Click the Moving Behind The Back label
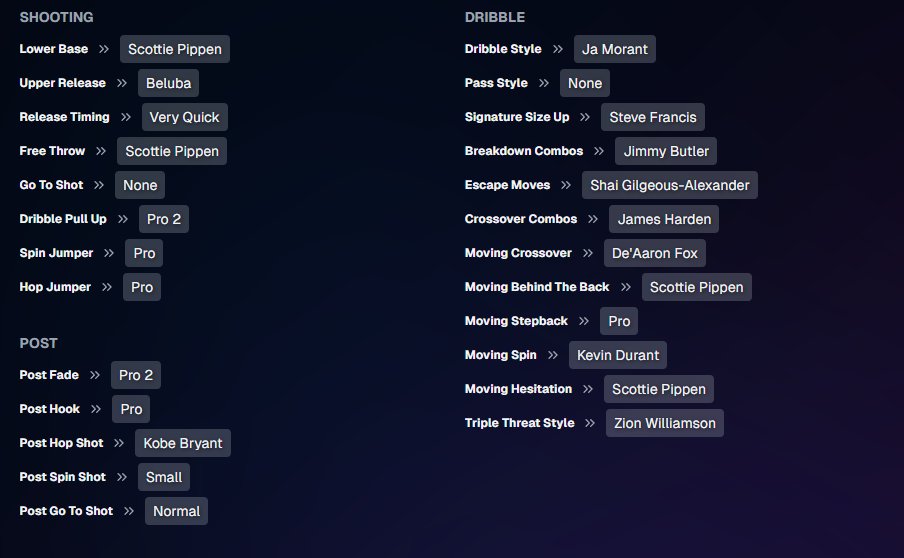 click(x=537, y=287)
